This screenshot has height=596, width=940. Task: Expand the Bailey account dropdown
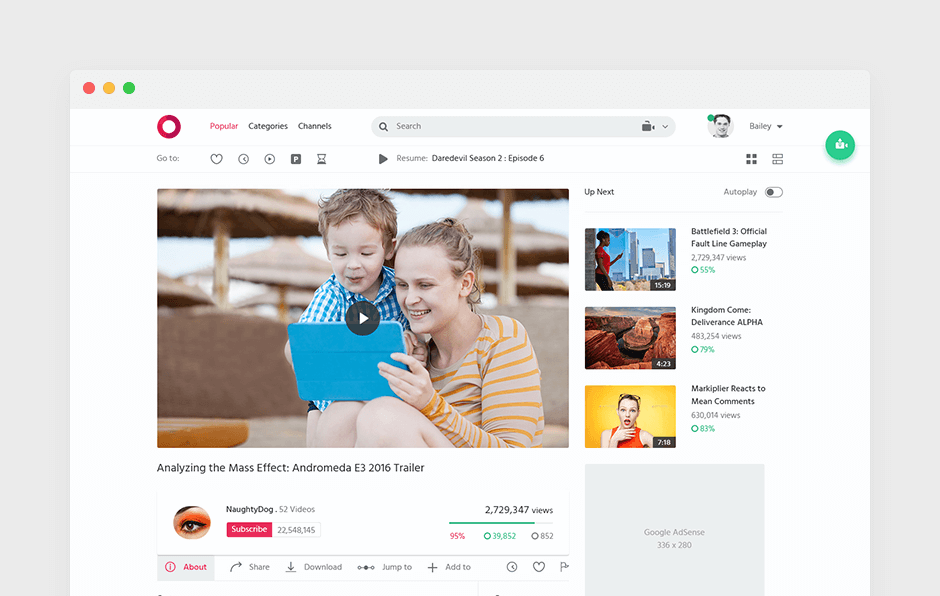[779, 127]
